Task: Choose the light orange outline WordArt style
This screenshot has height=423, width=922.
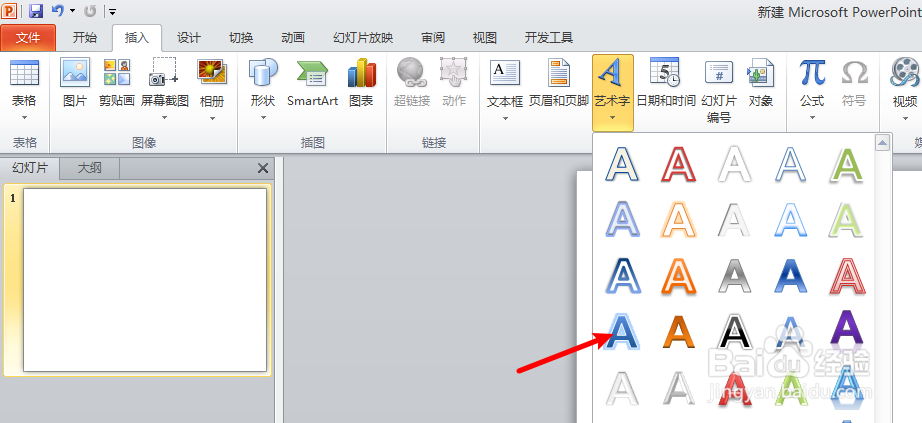Action: pos(678,219)
